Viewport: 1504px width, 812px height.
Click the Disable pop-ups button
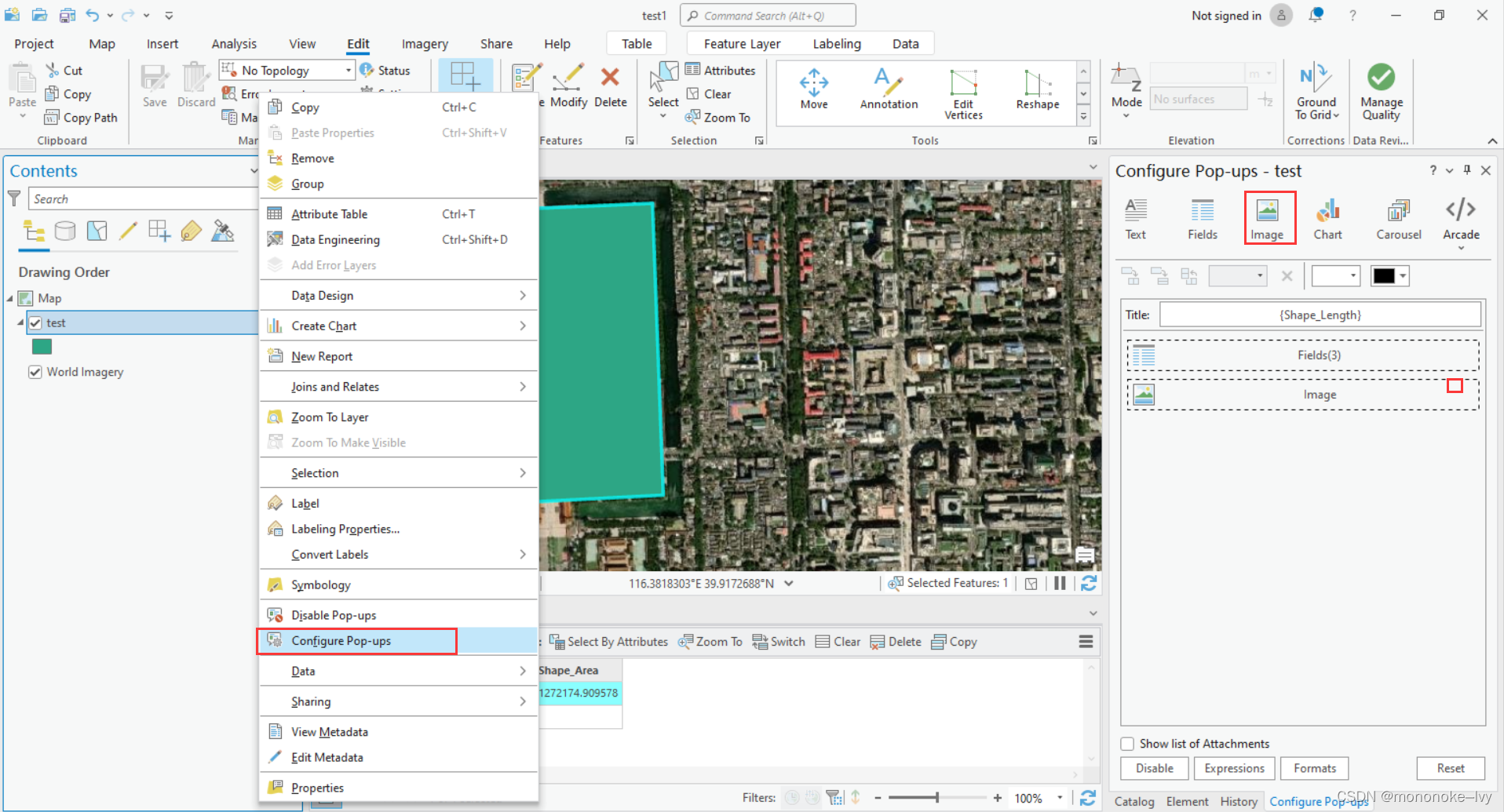click(1154, 768)
